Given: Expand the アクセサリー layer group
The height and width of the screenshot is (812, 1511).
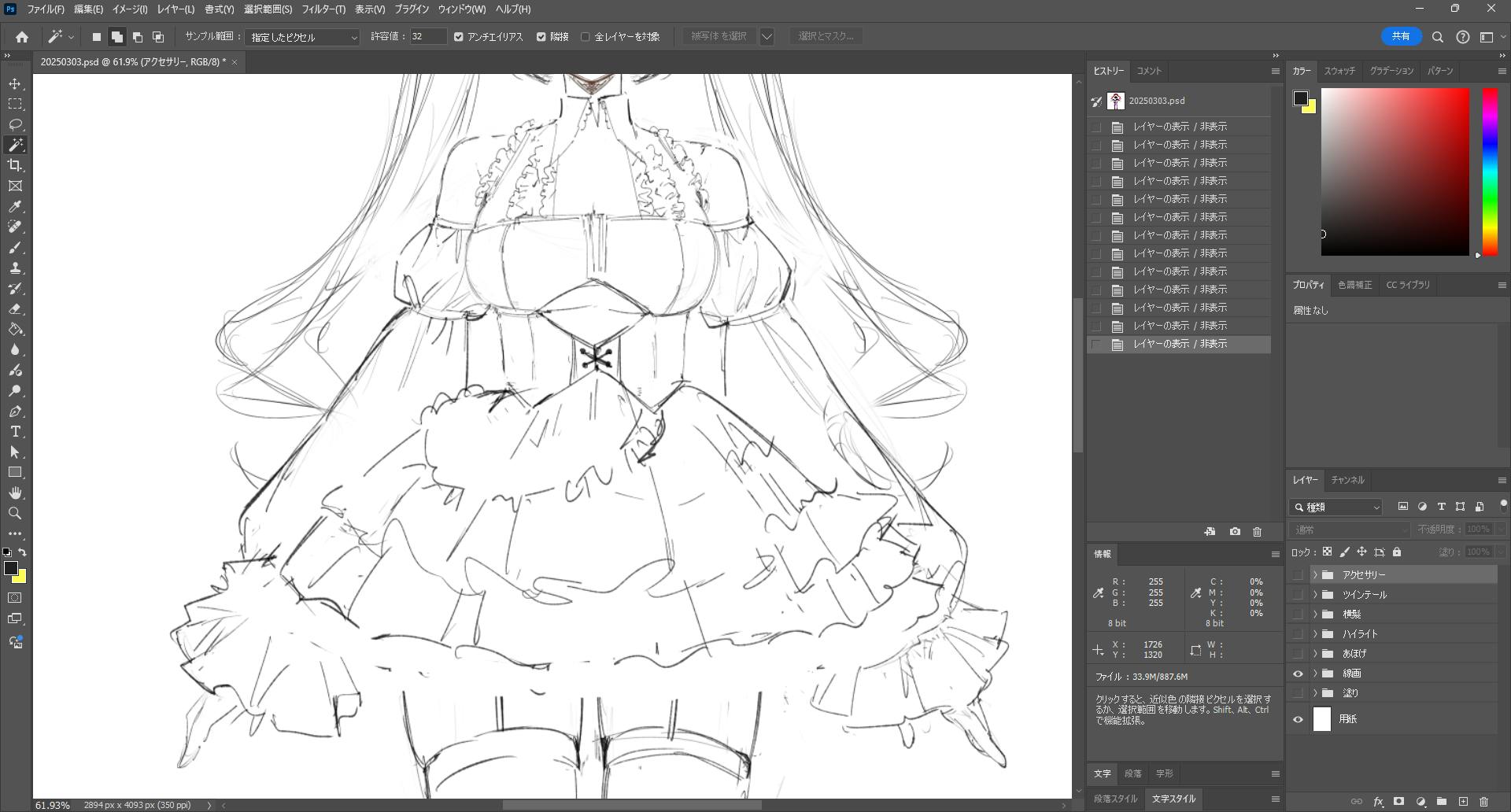Looking at the screenshot, I should [1314, 575].
